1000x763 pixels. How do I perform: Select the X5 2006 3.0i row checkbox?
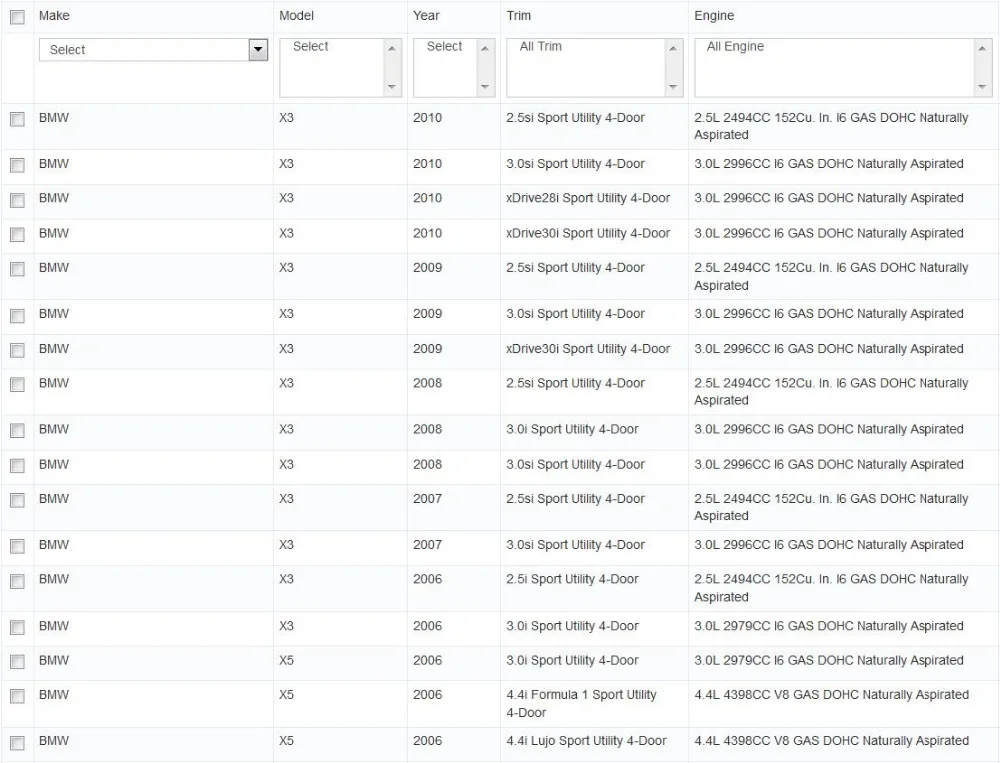(x=17, y=662)
